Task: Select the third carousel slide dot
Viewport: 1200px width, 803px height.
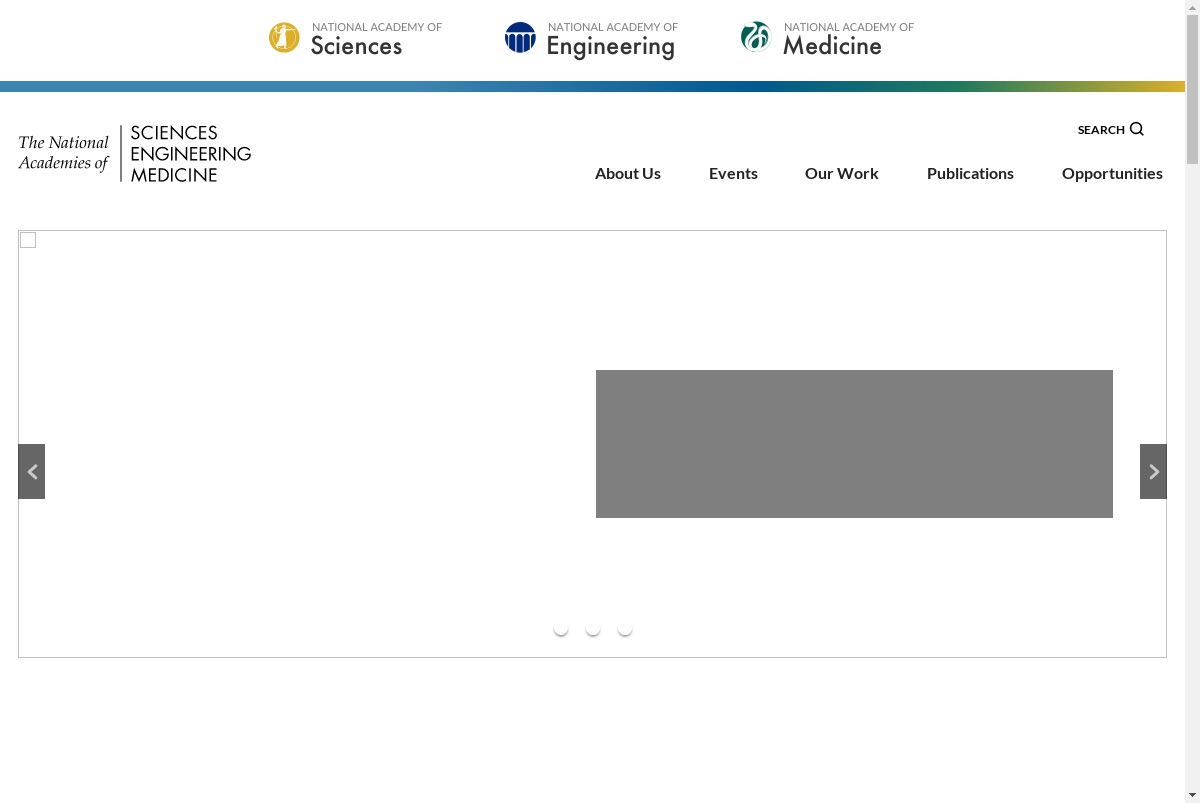Action: tap(625, 628)
